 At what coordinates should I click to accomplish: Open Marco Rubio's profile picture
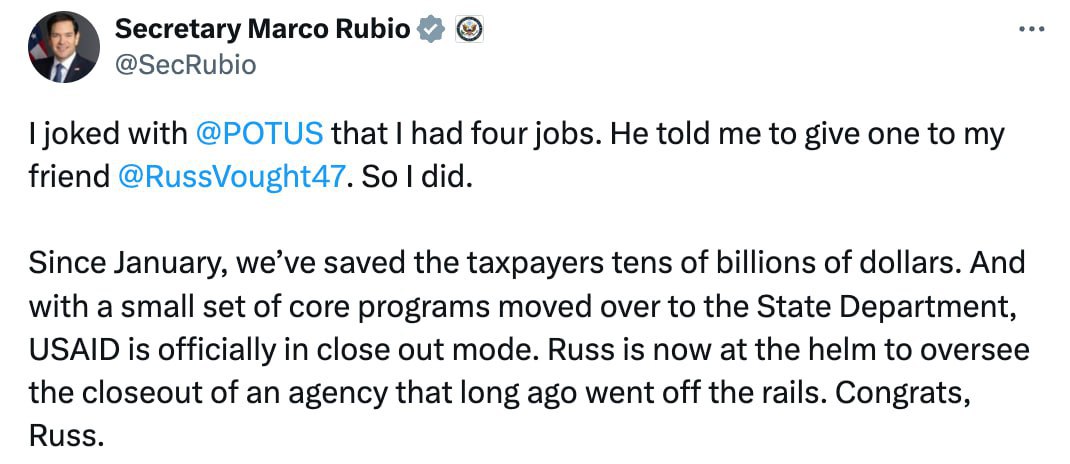(x=64, y=47)
